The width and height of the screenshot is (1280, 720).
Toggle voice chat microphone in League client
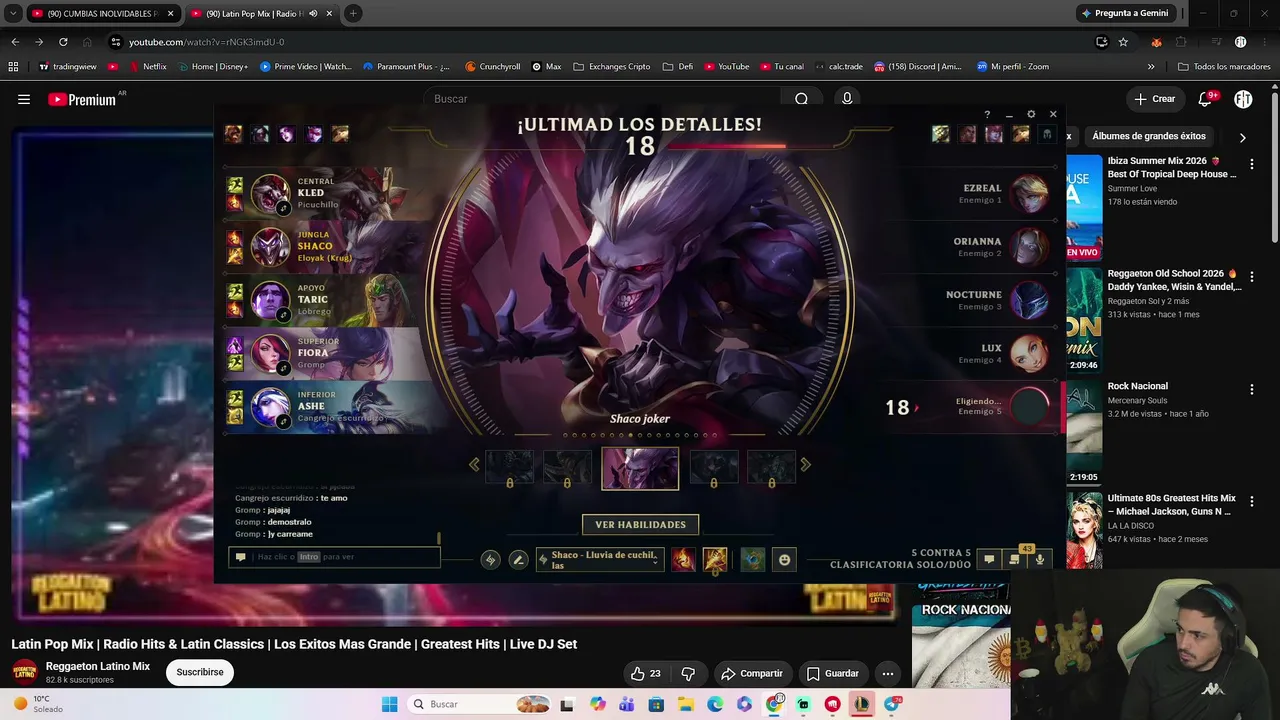click(x=1040, y=560)
